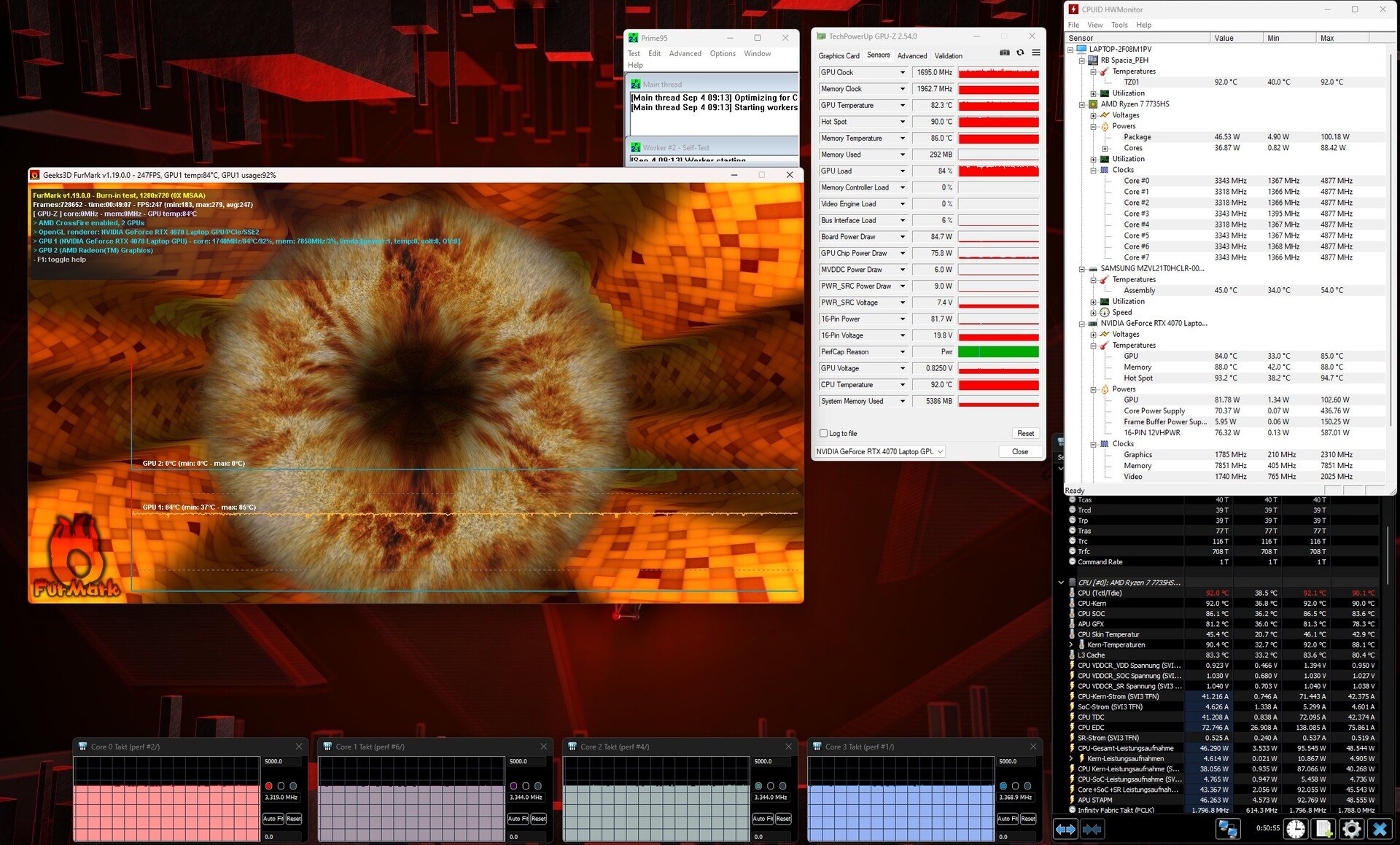Open the View menu in HWMonitor
1400x845 pixels.
(1095, 25)
